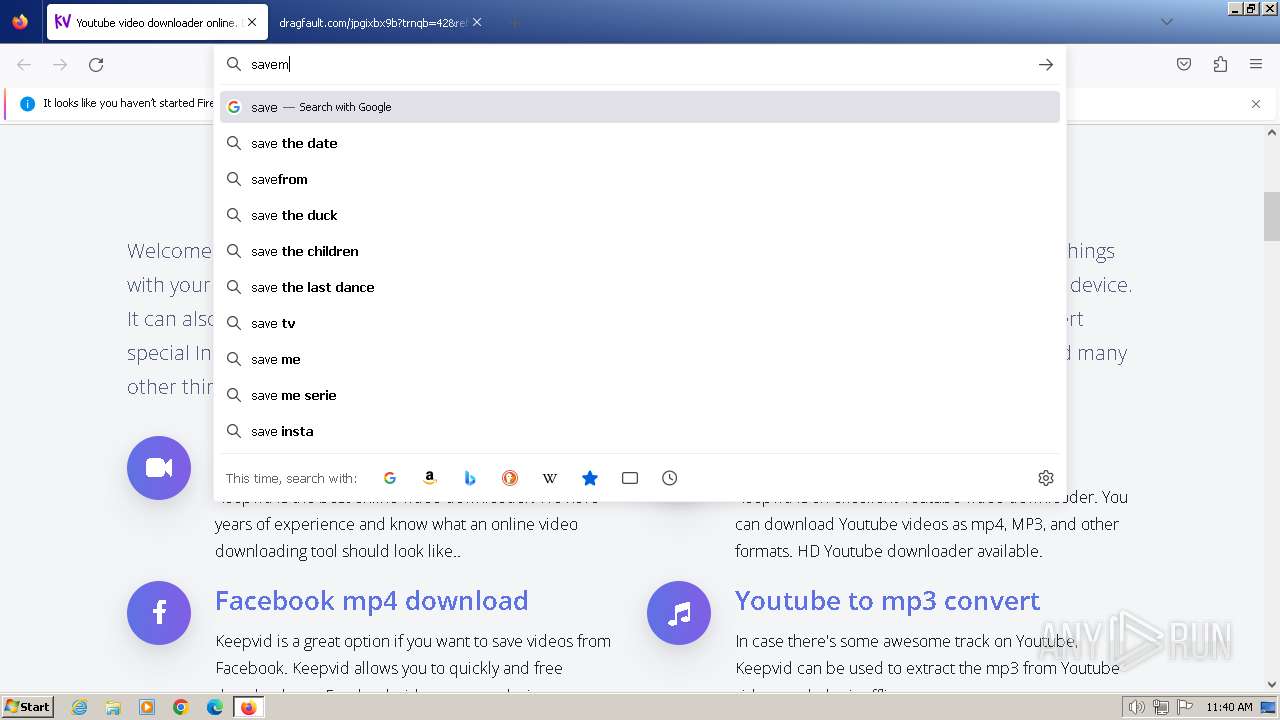Open the list all tabs dropdown

coord(1166,22)
